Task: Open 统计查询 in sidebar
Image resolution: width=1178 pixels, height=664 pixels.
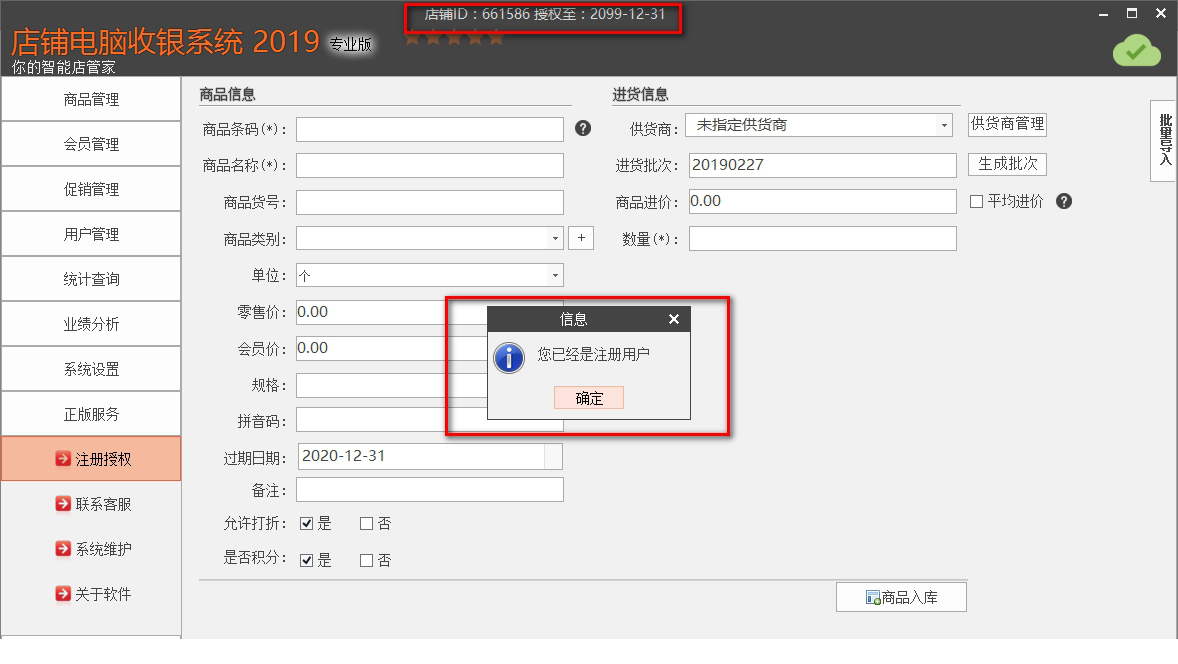Action: pyautogui.click(x=91, y=279)
